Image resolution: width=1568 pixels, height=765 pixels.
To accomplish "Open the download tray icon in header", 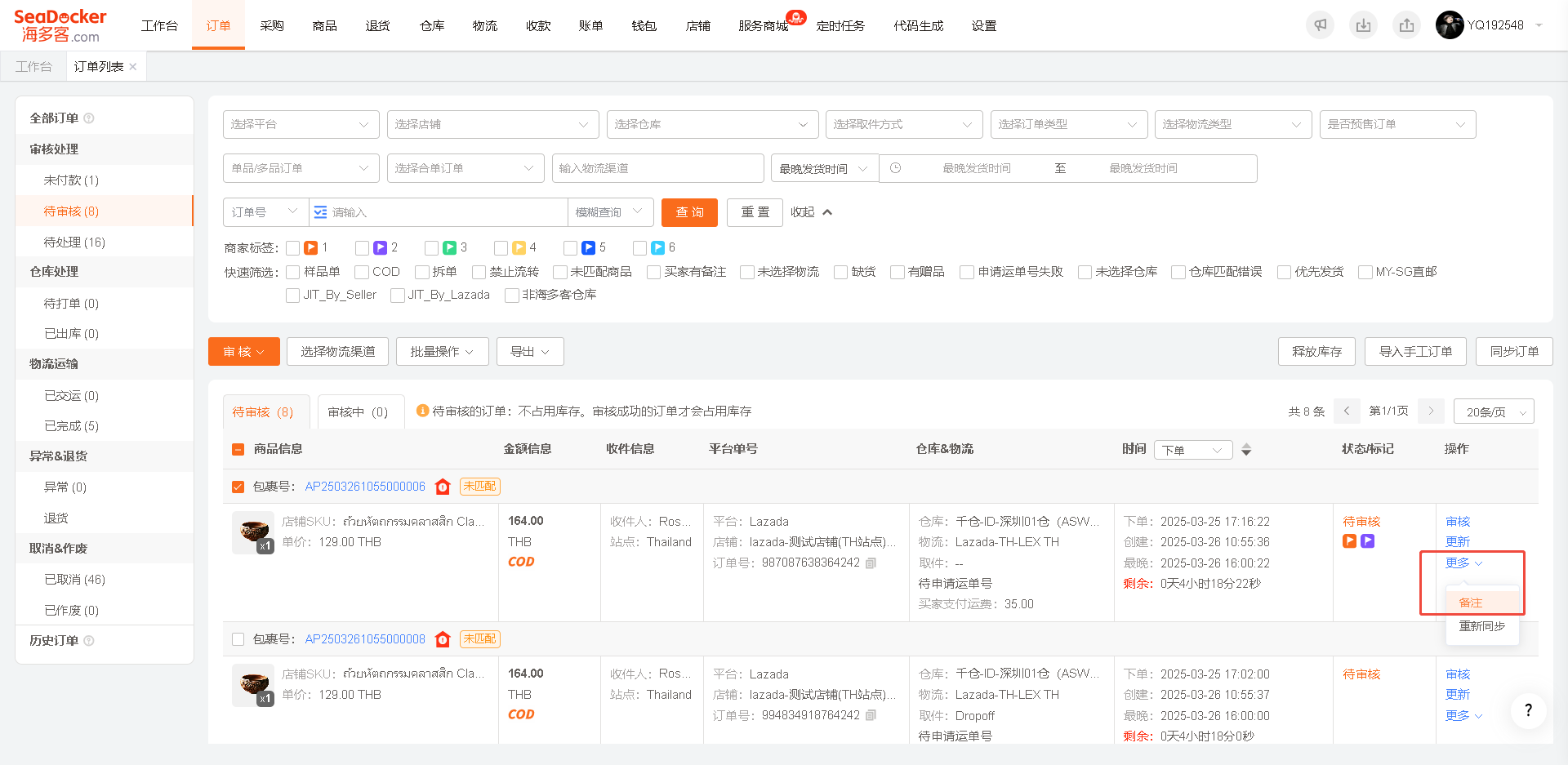I will pyautogui.click(x=1363, y=25).
